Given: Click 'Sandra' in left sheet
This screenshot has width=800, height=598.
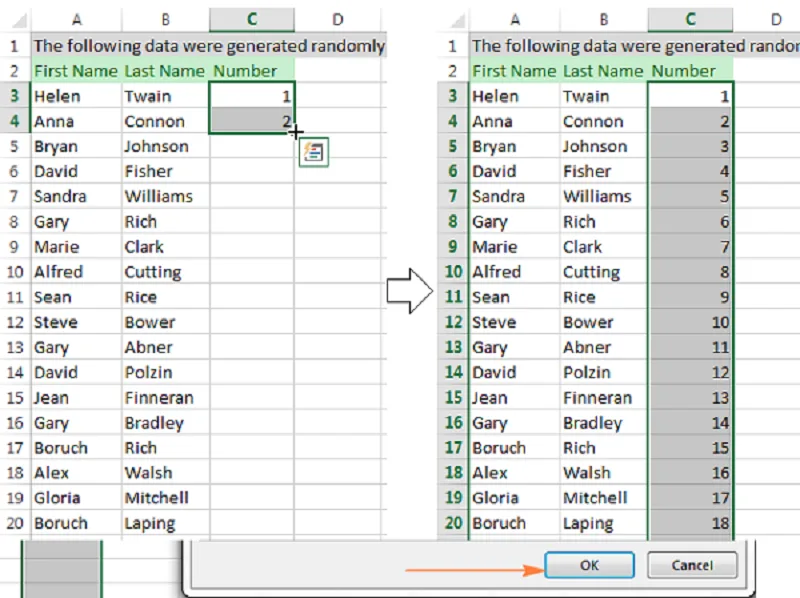Looking at the screenshot, I should tap(60, 196).
